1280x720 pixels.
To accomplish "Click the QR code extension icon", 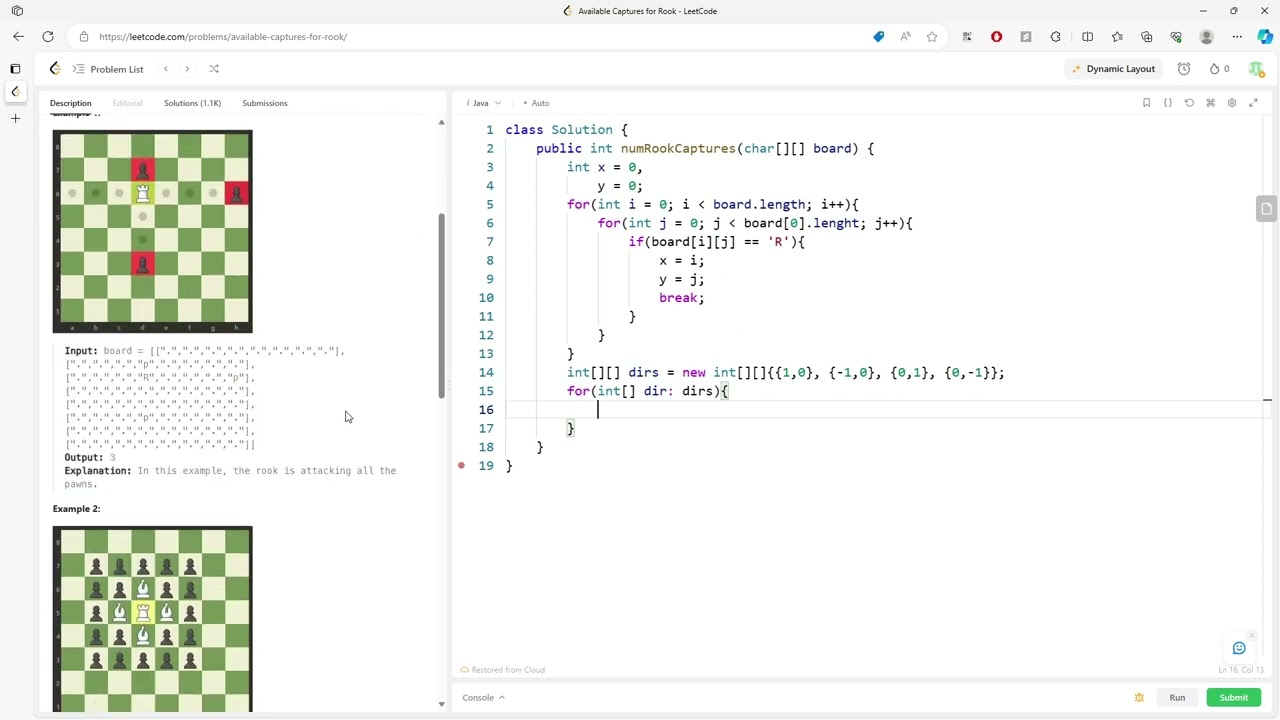I will pyautogui.click(x=967, y=37).
